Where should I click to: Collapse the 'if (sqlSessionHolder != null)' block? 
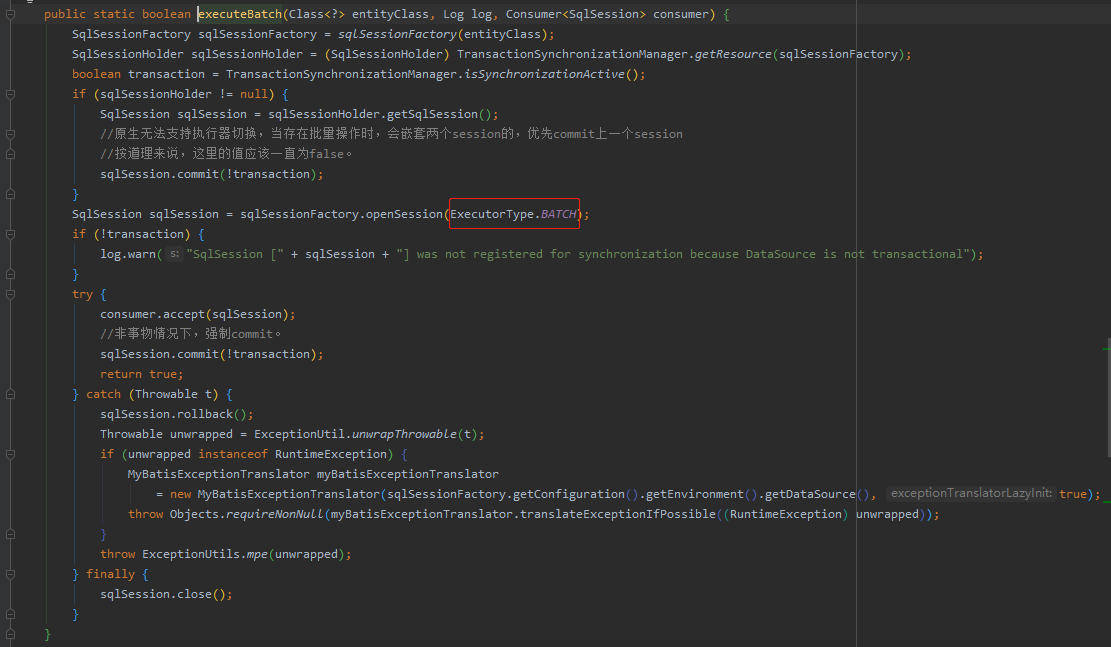pos(10,94)
